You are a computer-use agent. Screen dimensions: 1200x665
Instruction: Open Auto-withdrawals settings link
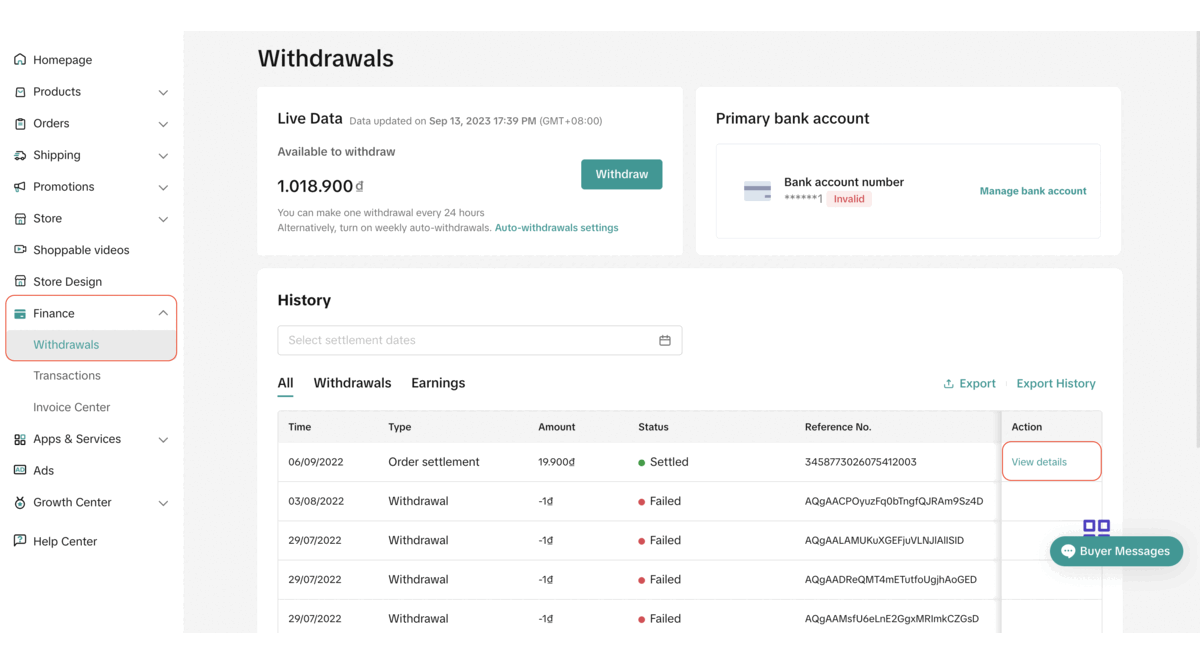click(556, 228)
